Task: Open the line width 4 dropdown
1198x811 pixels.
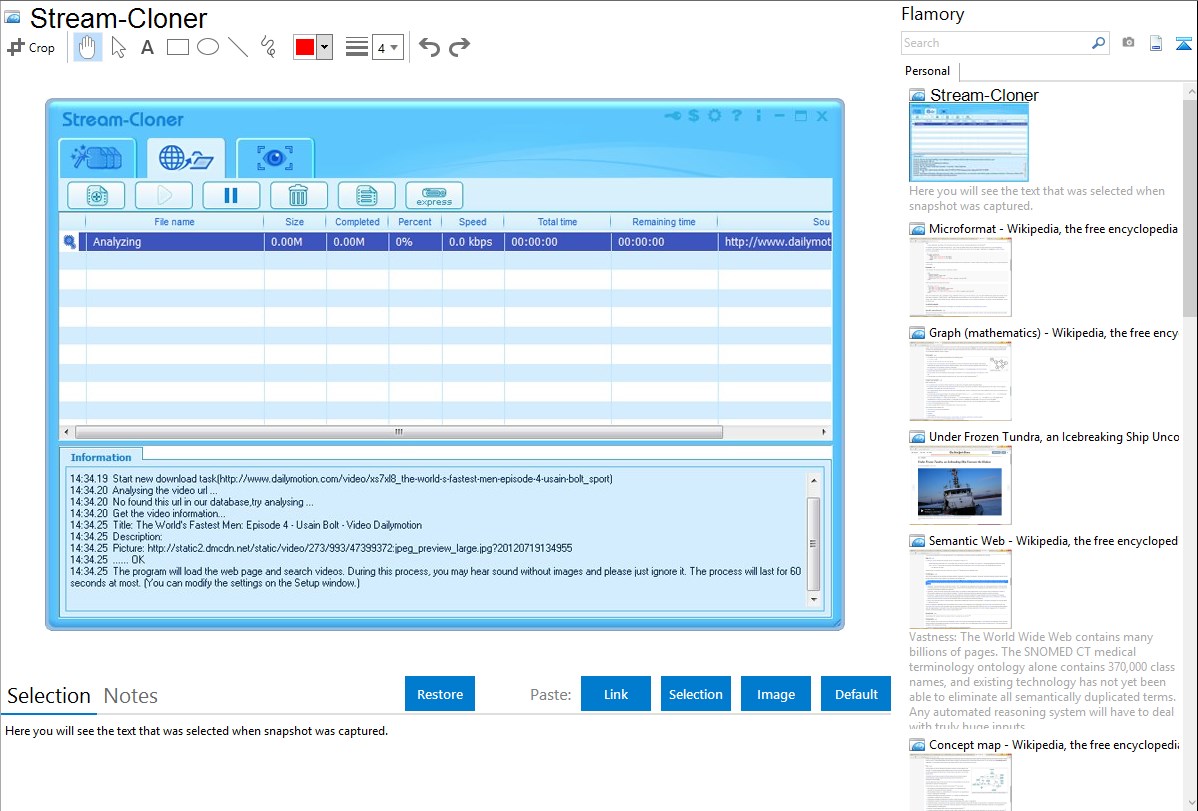Action: [387, 47]
